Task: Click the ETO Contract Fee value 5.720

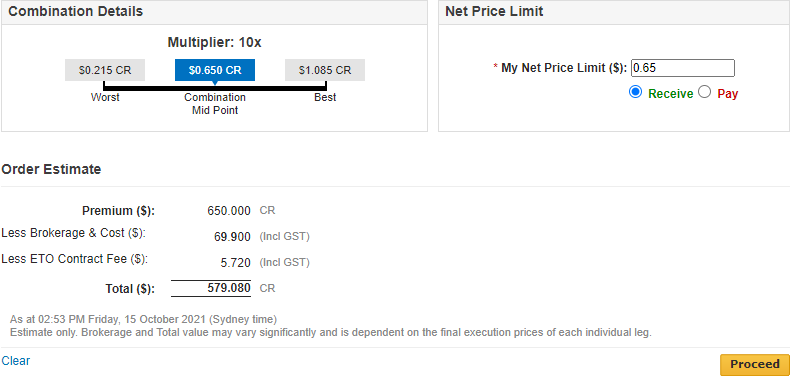Action: coord(236,263)
